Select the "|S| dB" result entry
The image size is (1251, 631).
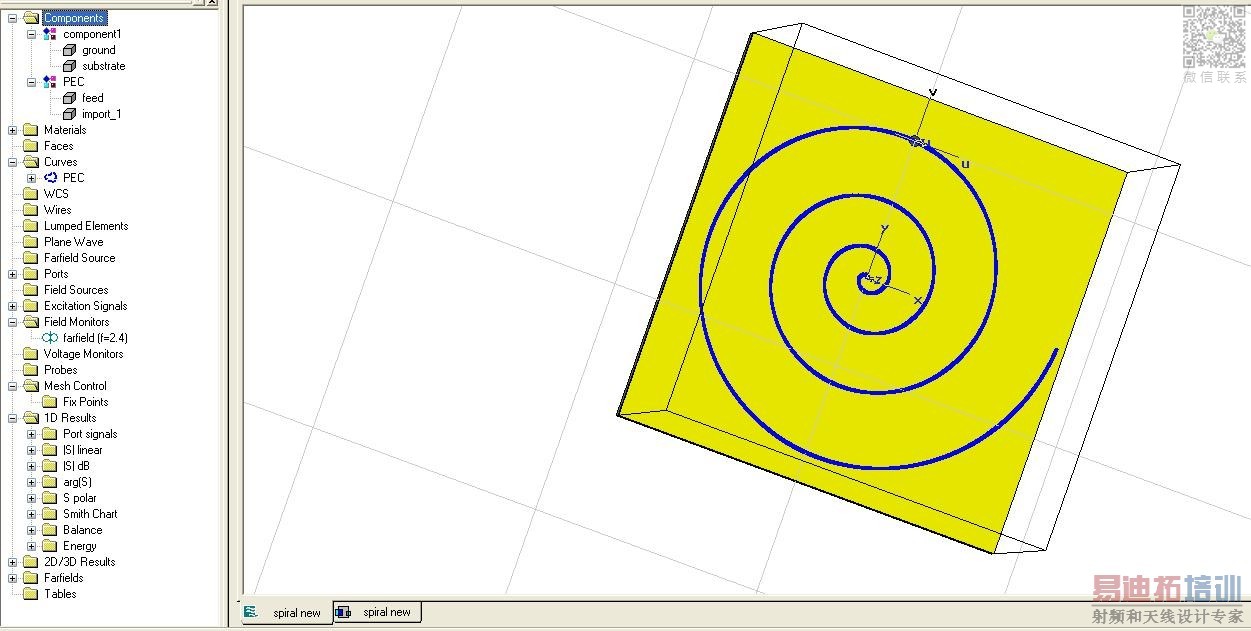point(77,466)
